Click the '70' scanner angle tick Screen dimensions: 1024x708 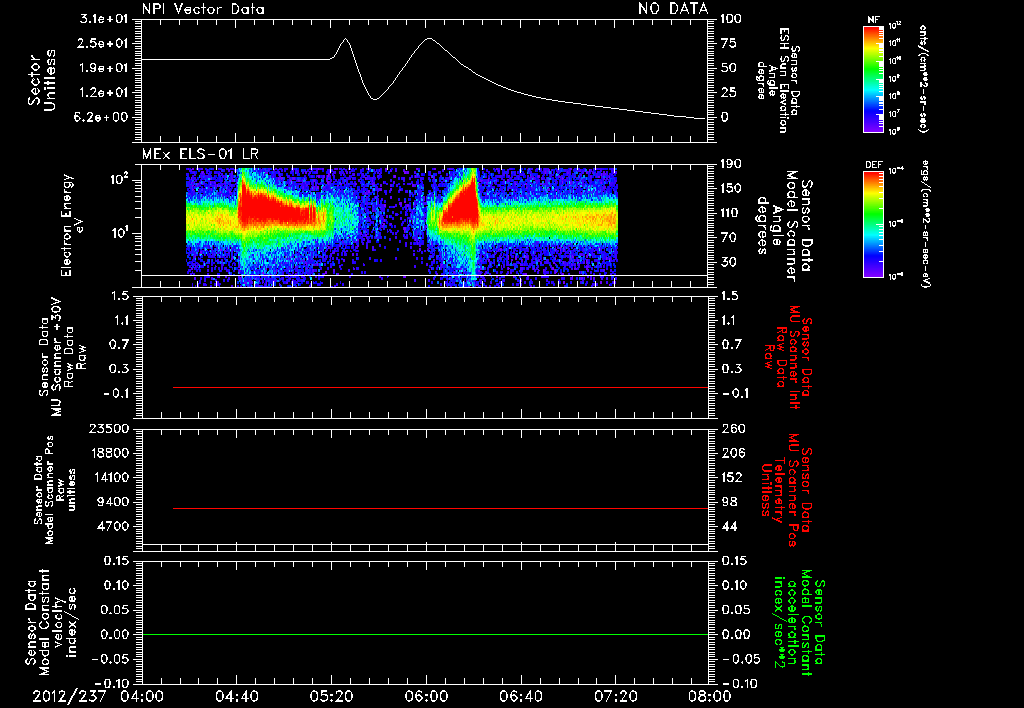728,238
